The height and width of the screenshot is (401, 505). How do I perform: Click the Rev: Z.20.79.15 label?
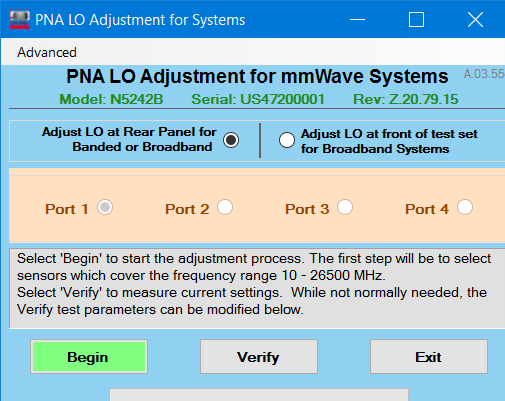pyautogui.click(x=406, y=99)
